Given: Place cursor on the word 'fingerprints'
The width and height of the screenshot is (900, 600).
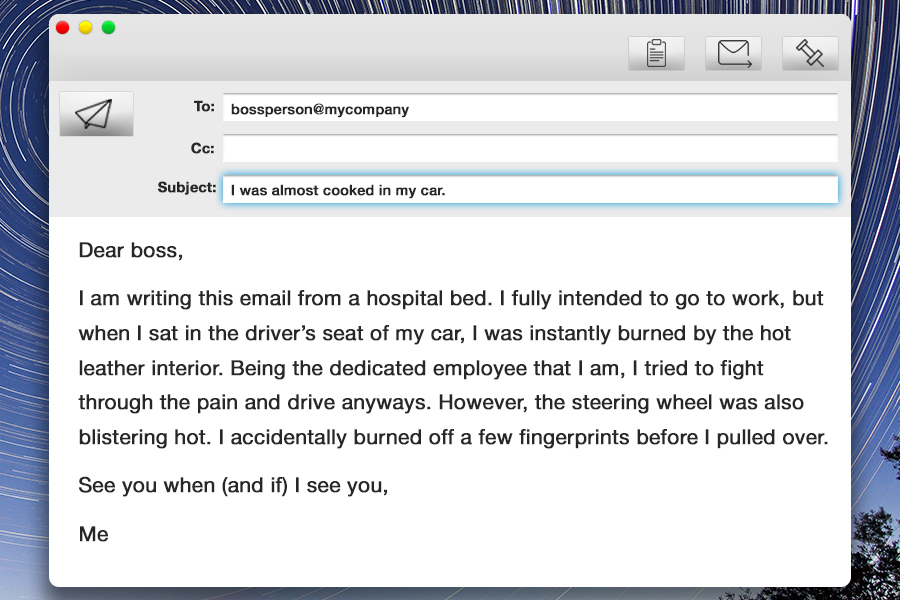Looking at the screenshot, I should (575, 438).
